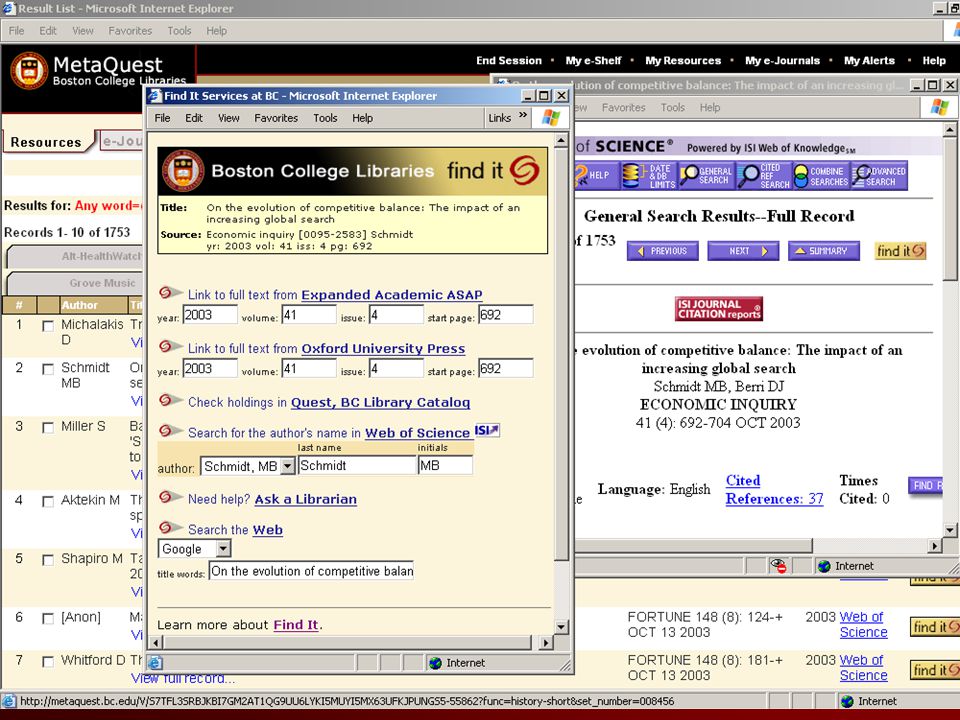Expand the Links toolbar chevron in Find It window
This screenshot has height=720, width=960.
tap(523, 115)
